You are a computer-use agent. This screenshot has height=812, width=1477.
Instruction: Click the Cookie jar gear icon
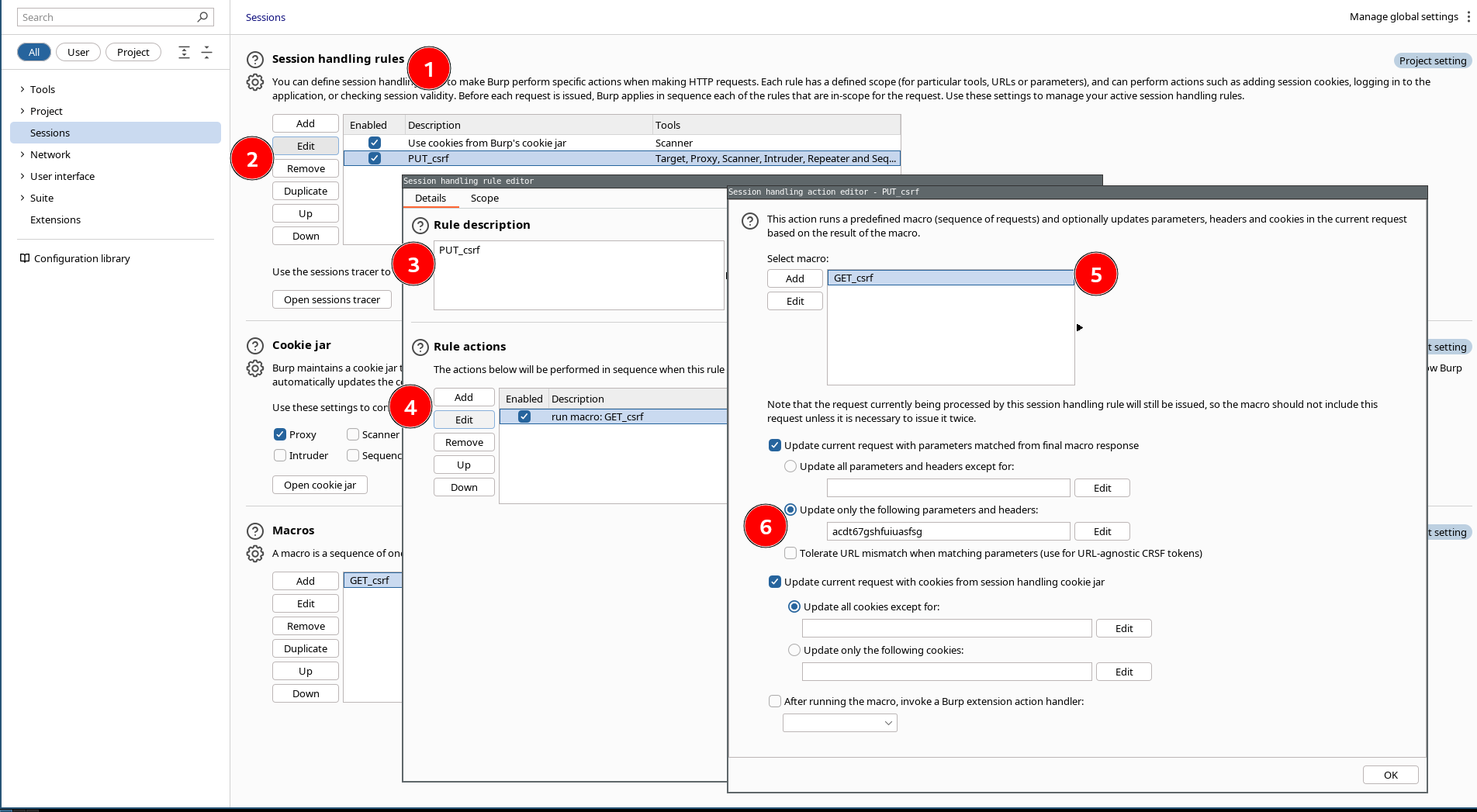pos(255,368)
